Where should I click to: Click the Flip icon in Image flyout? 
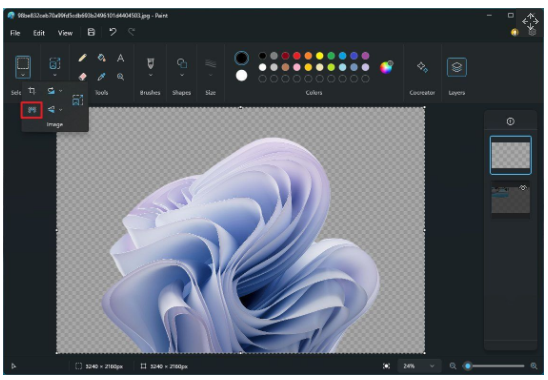(x=51, y=110)
